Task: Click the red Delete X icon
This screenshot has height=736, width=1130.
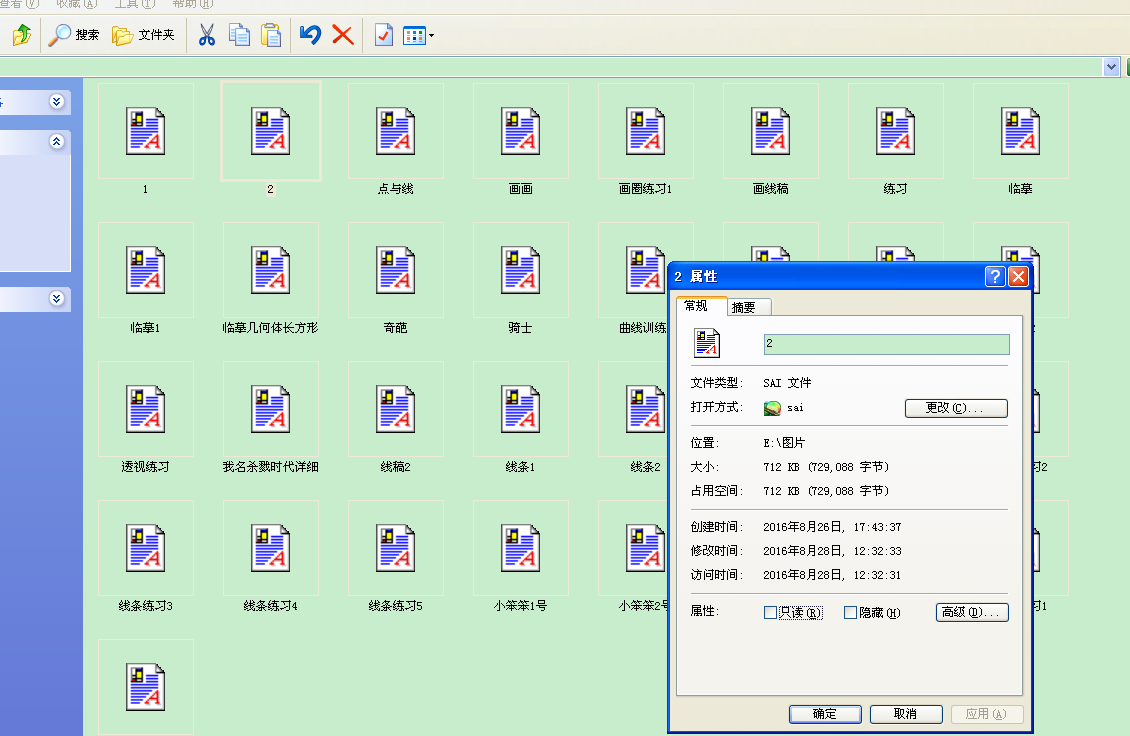Action: click(341, 35)
